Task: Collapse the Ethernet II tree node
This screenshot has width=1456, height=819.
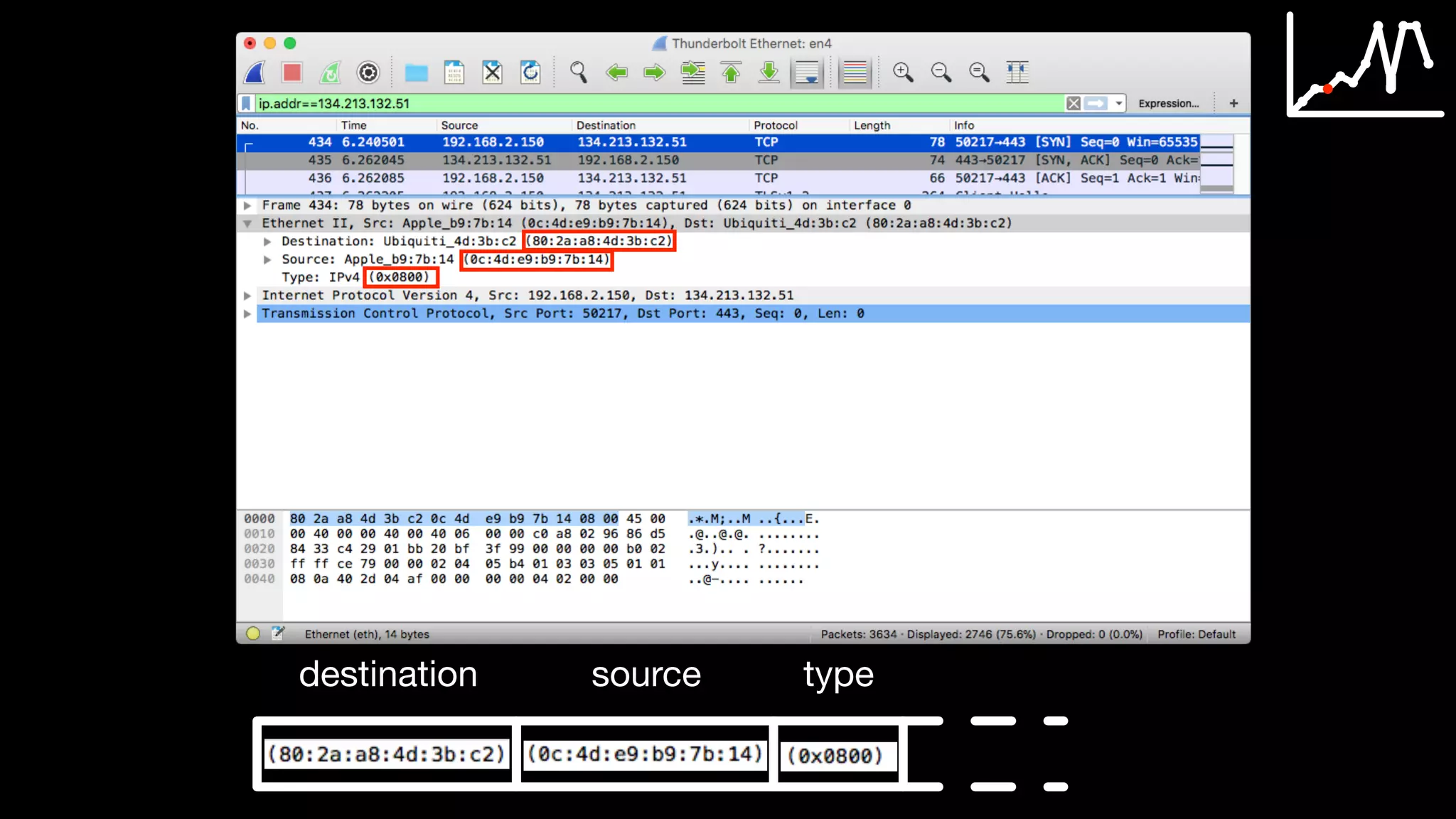Action: (247, 223)
